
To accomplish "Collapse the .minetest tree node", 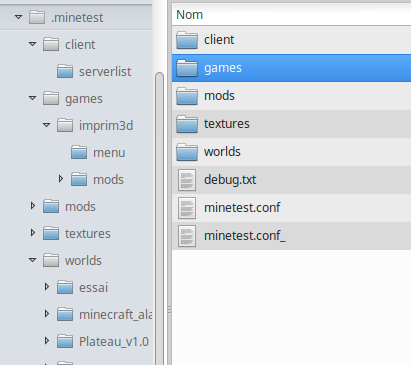I will [18, 17].
